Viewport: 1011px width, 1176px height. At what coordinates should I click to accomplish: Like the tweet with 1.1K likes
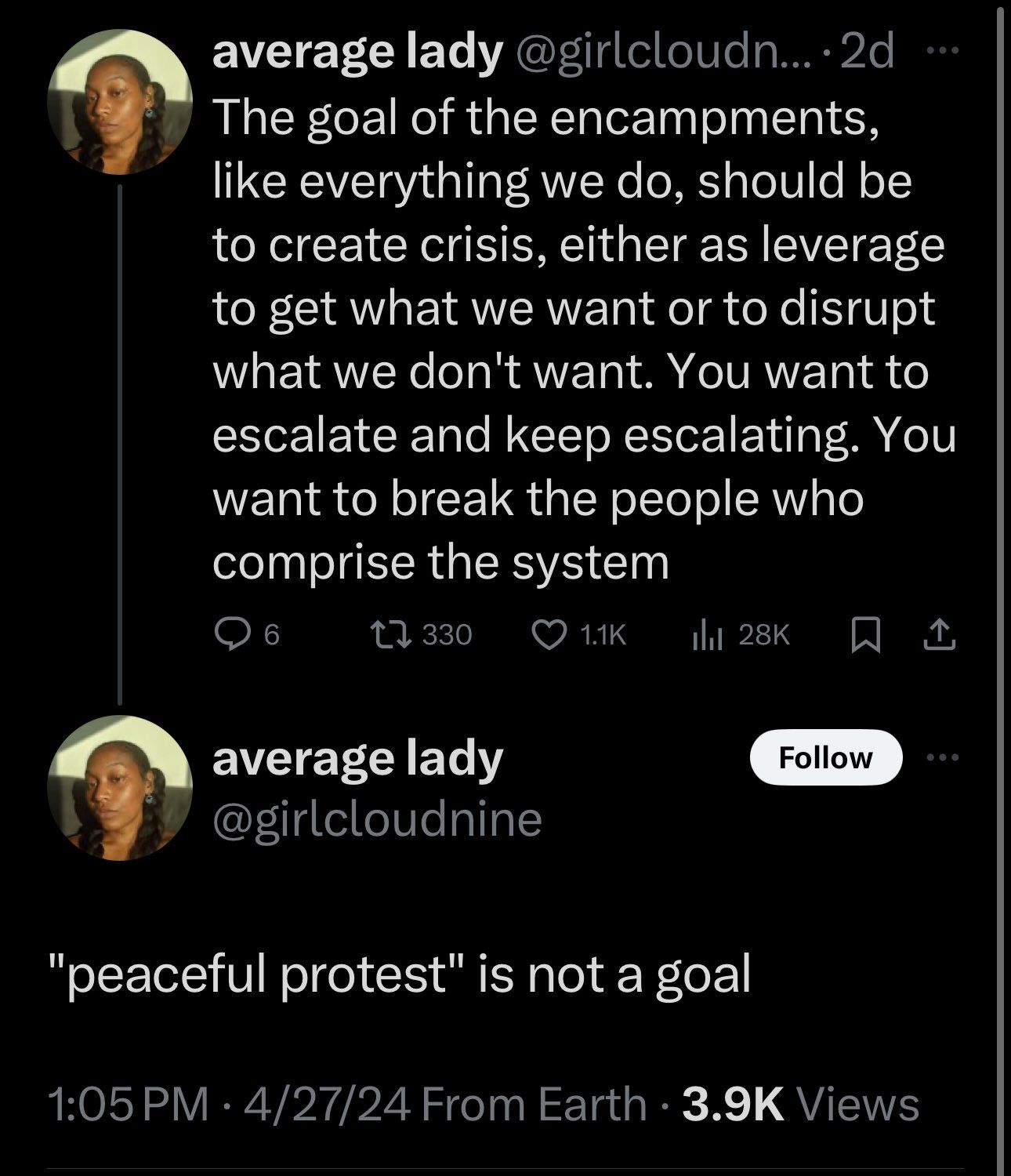pyautogui.click(x=549, y=635)
